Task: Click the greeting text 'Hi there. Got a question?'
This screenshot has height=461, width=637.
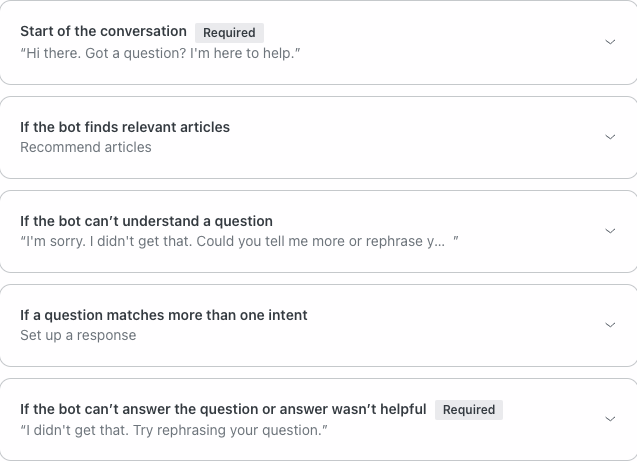Action: (x=160, y=52)
